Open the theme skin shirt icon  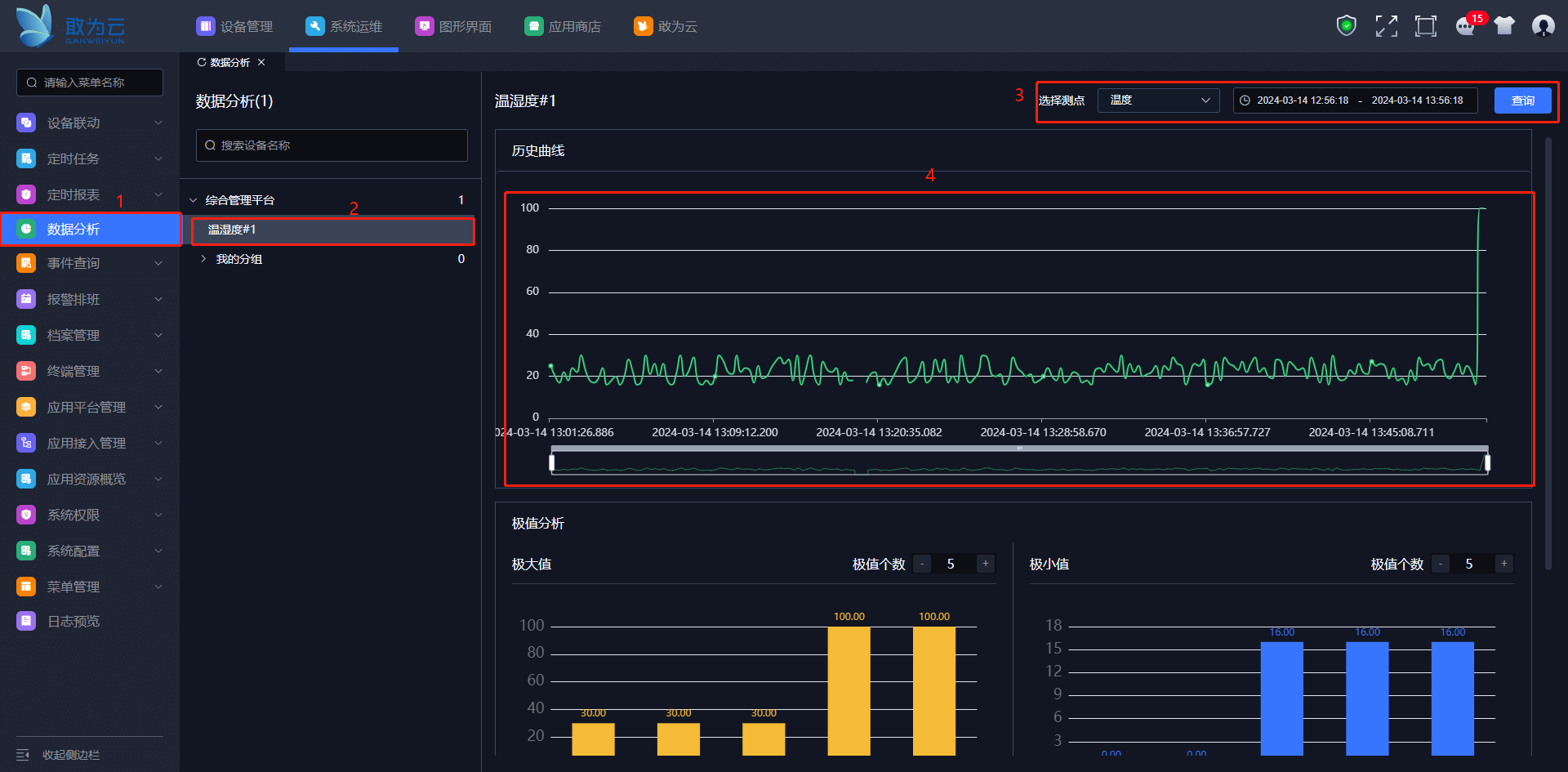(1504, 26)
